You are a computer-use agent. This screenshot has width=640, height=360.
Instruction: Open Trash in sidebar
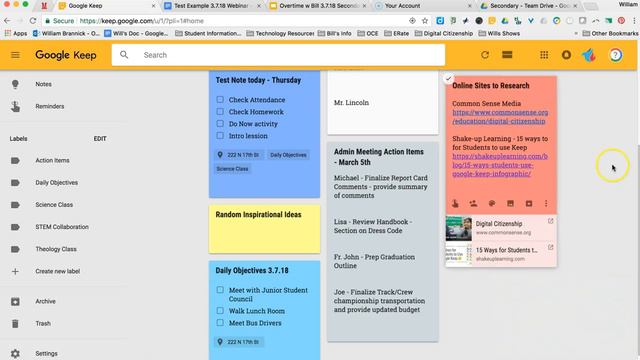[x=43, y=323]
